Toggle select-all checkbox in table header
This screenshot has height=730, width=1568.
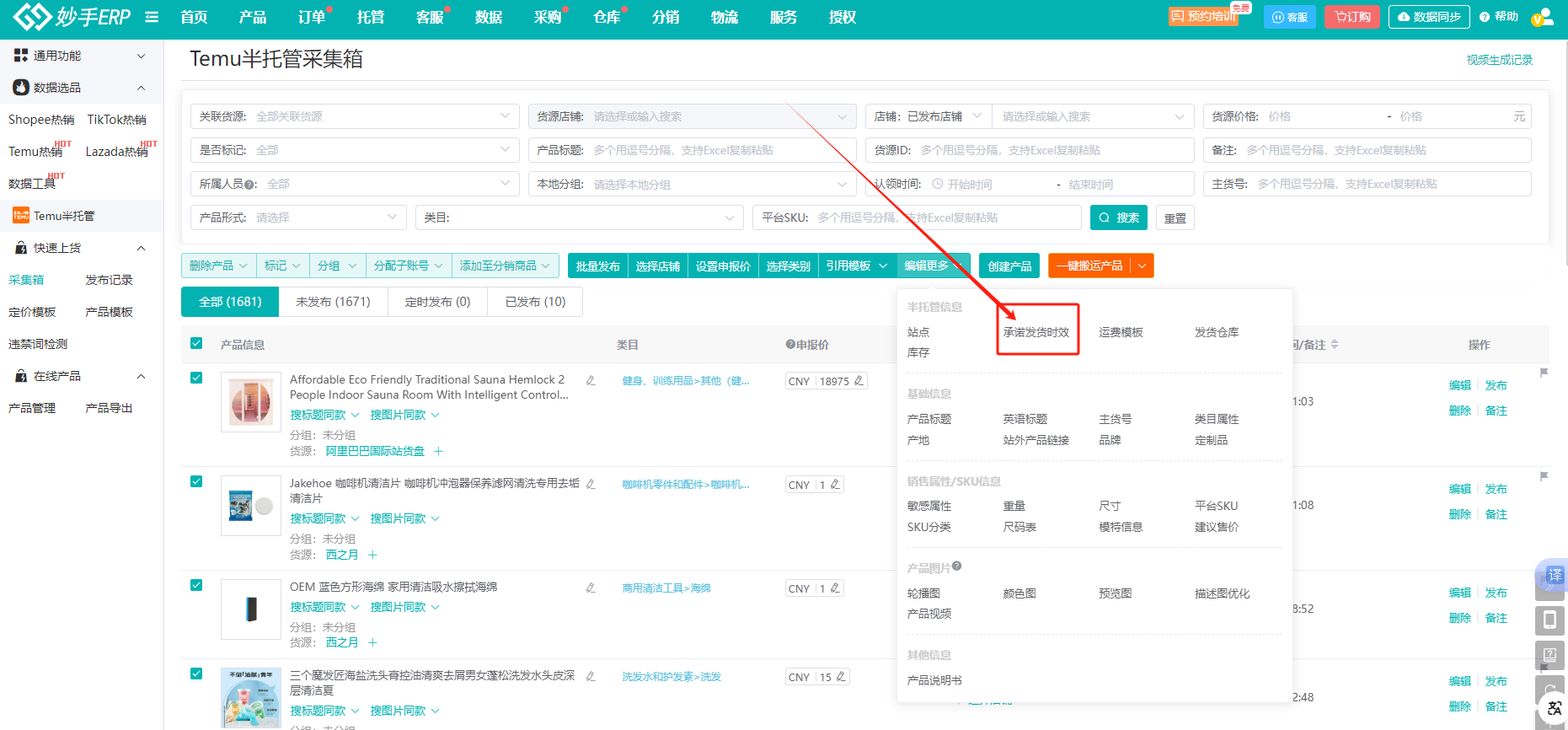click(x=196, y=343)
